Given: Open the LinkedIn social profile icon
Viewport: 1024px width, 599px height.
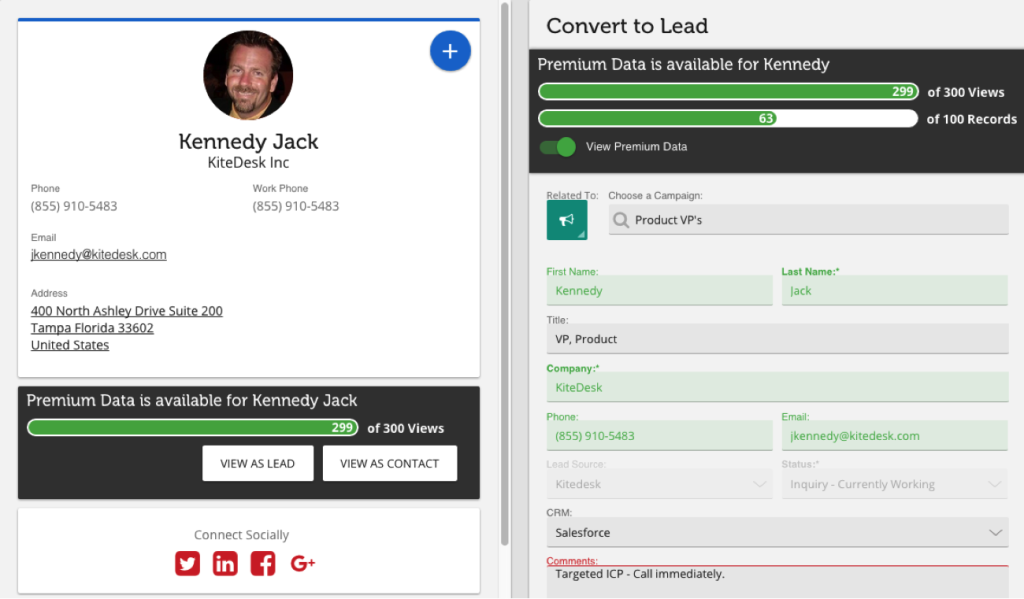Looking at the screenshot, I should click(225, 564).
